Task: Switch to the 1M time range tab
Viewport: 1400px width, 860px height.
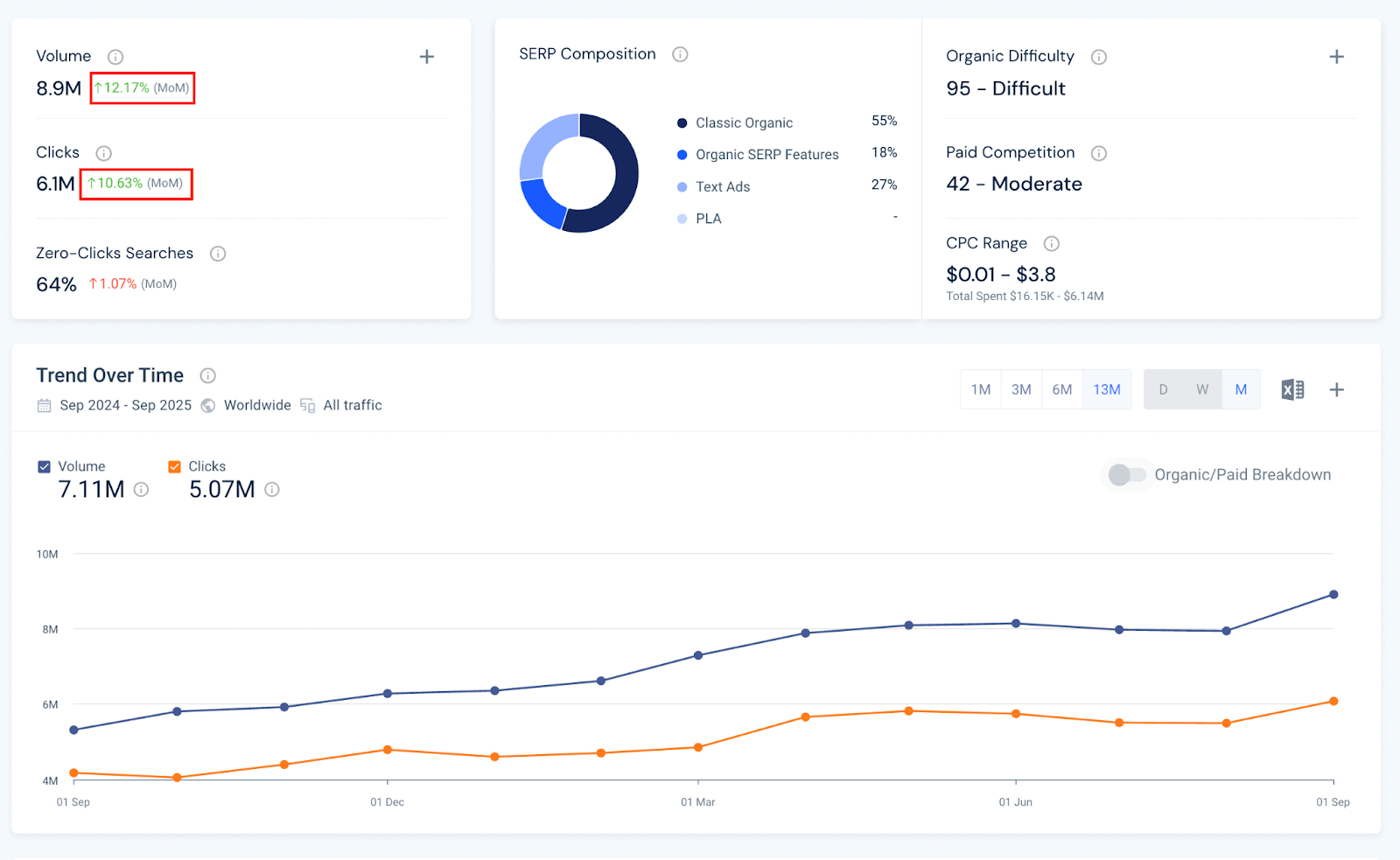Action: point(980,389)
